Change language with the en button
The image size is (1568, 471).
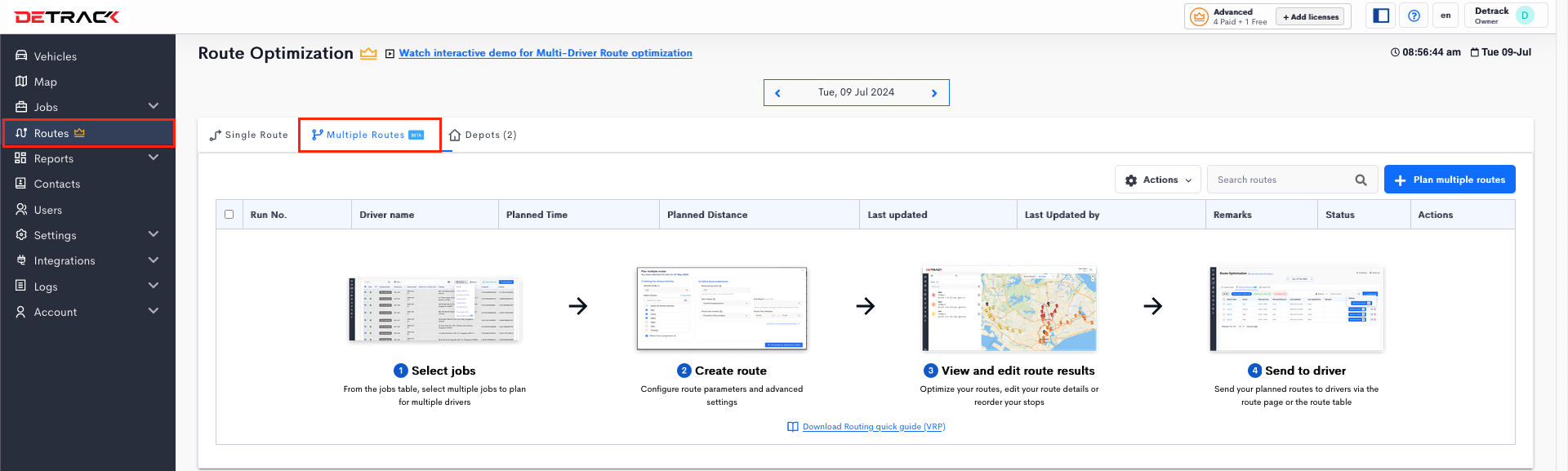pyautogui.click(x=1445, y=16)
